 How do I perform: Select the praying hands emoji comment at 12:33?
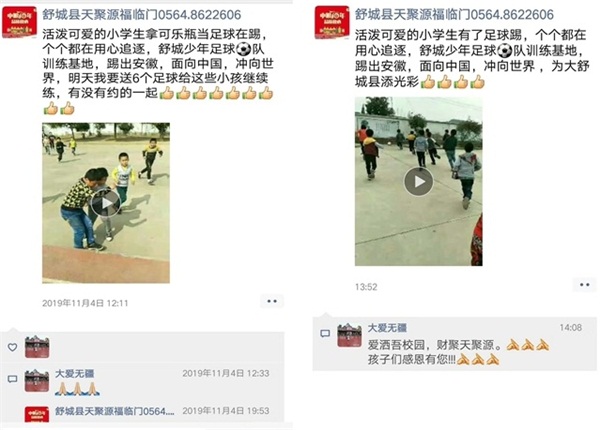click(x=78, y=389)
